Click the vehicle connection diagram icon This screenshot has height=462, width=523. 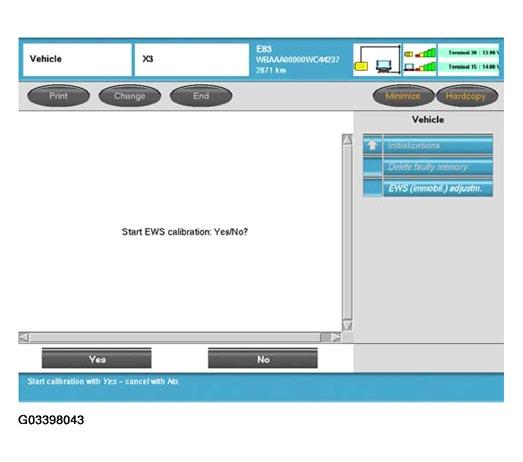pos(377,60)
